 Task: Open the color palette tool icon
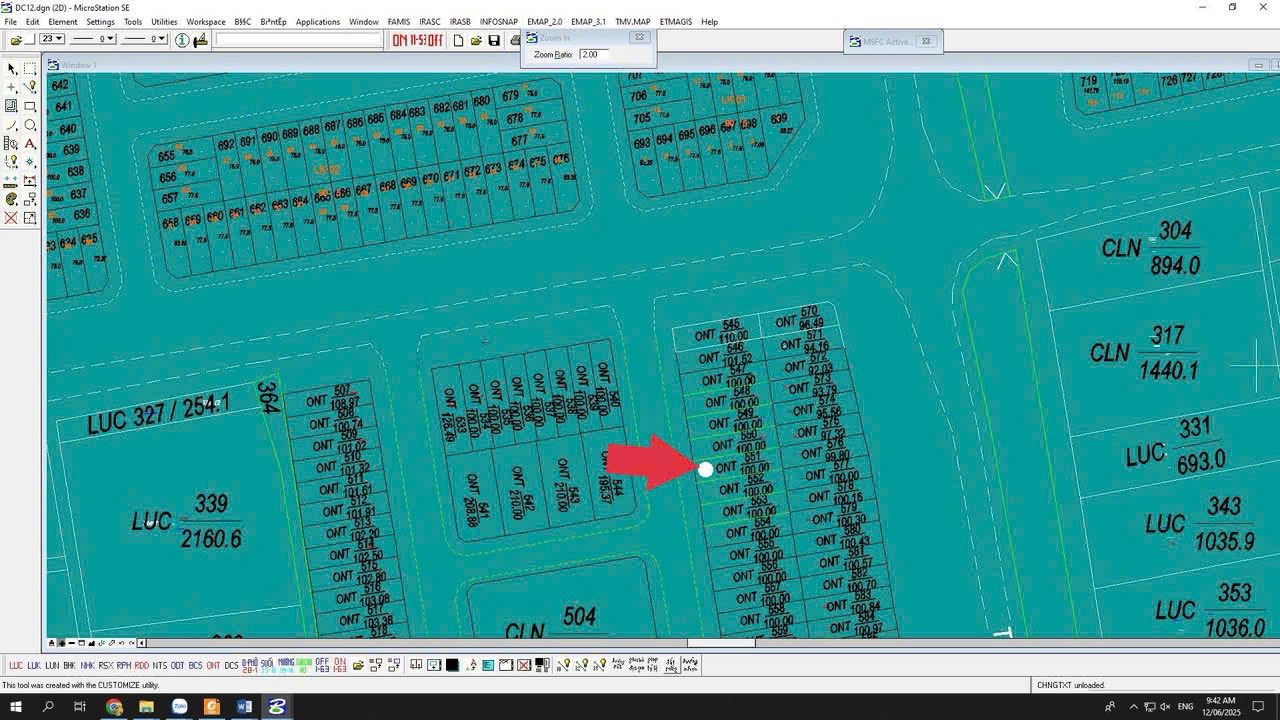click(10, 198)
